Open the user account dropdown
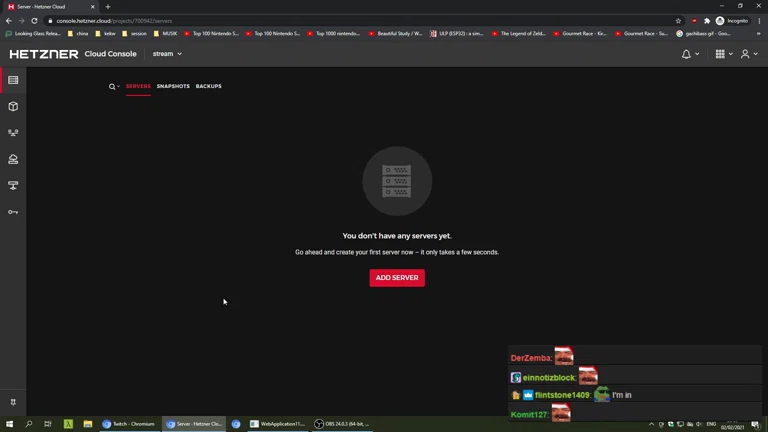The height and width of the screenshot is (432, 768). click(x=748, y=54)
